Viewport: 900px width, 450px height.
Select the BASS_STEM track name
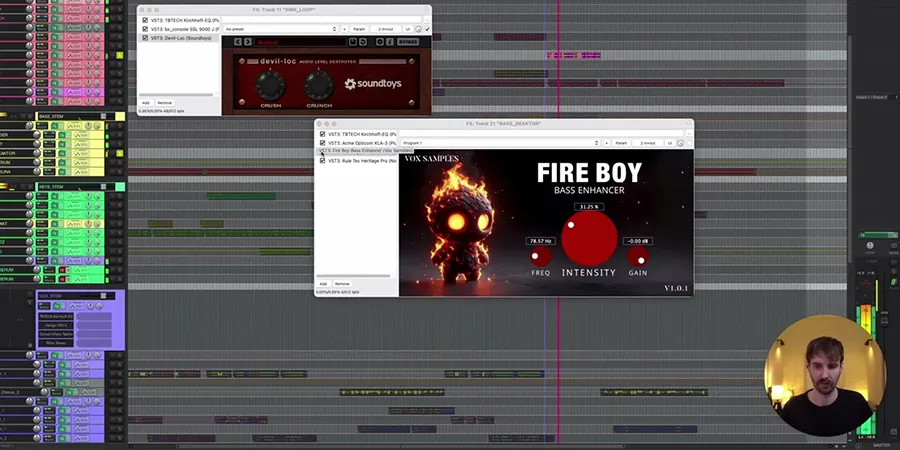pos(52,117)
